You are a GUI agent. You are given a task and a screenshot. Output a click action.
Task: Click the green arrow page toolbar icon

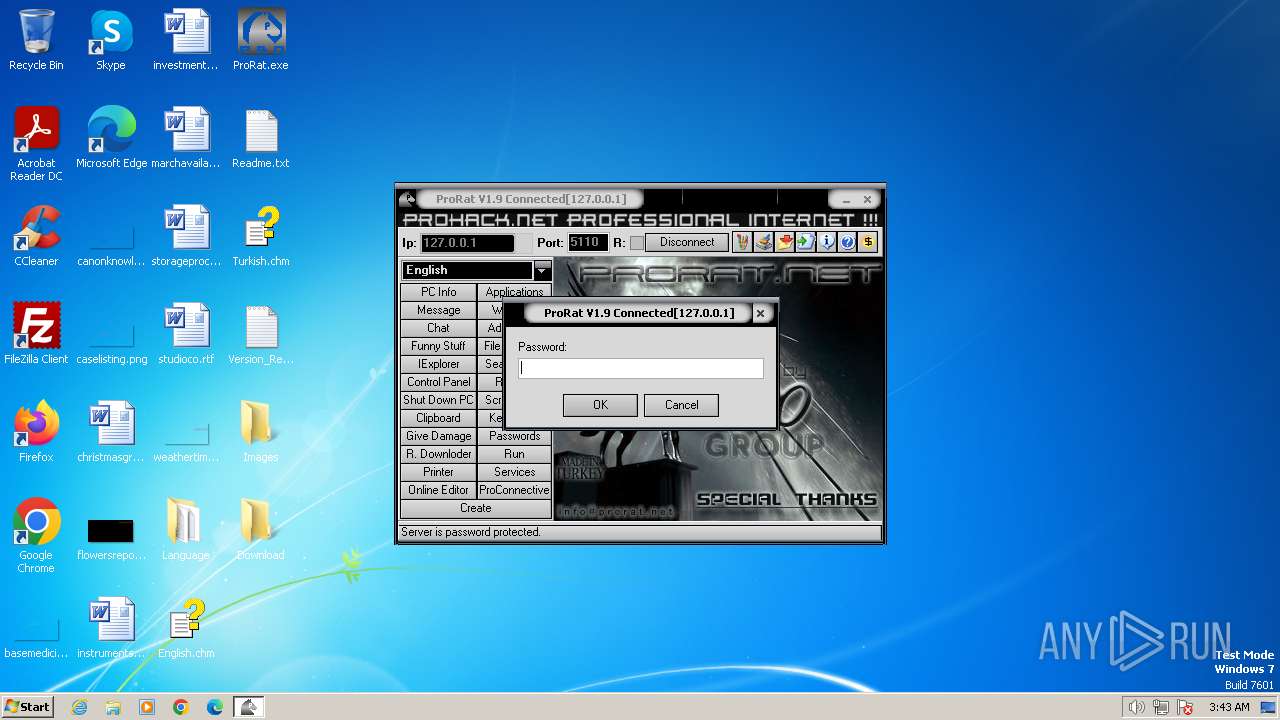click(x=805, y=242)
